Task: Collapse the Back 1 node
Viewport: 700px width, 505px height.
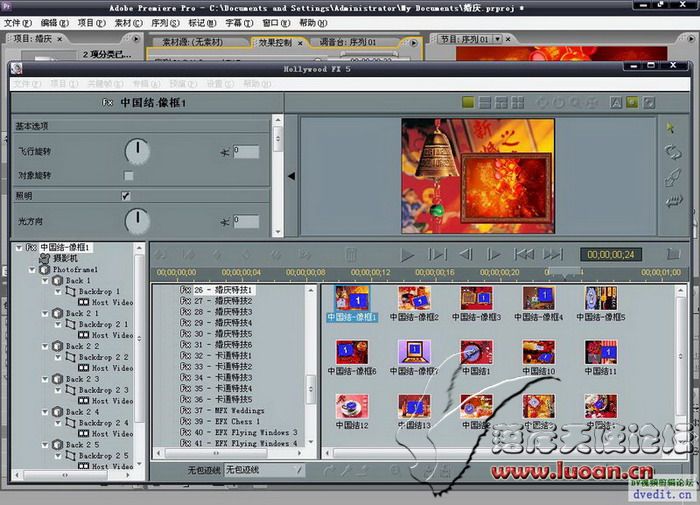Action: (x=45, y=281)
